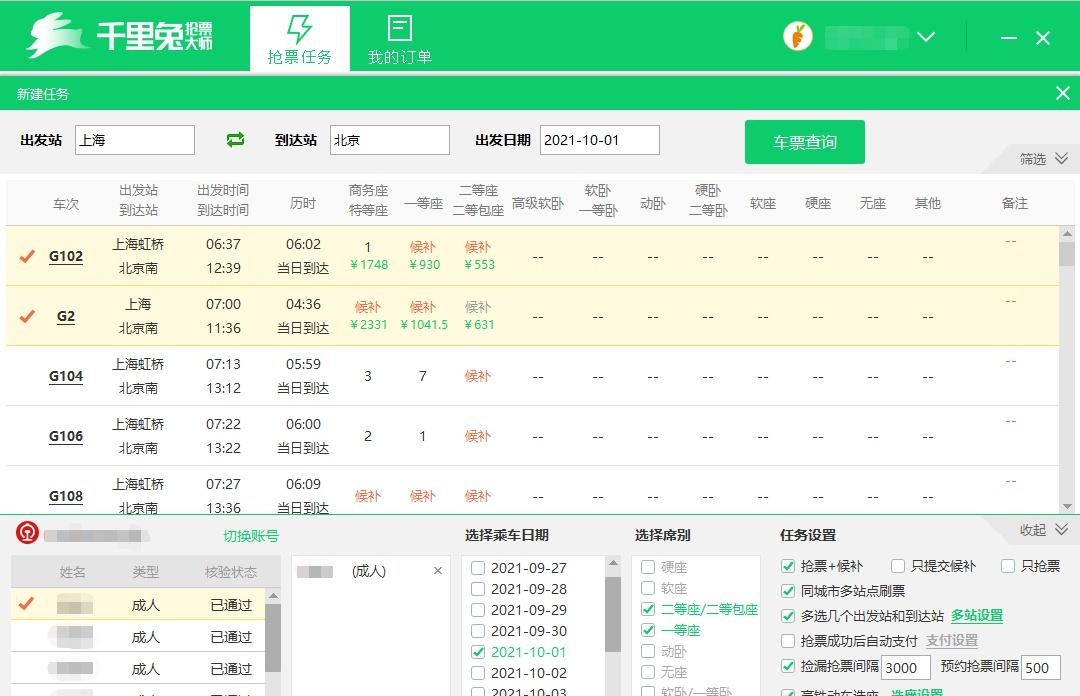Open G2 train number link
Screen dimensions: 1080x696
click(65, 316)
